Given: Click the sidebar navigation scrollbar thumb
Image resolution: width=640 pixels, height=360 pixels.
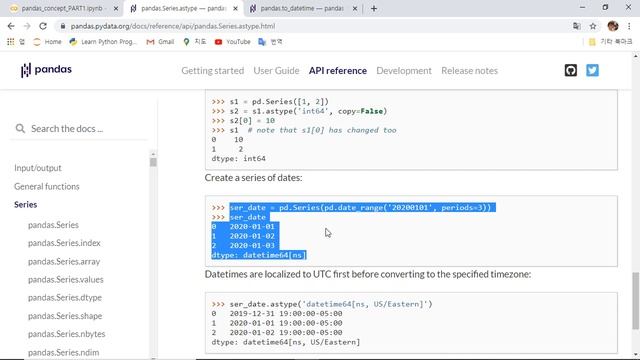Looking at the screenshot, I should click(x=153, y=162).
